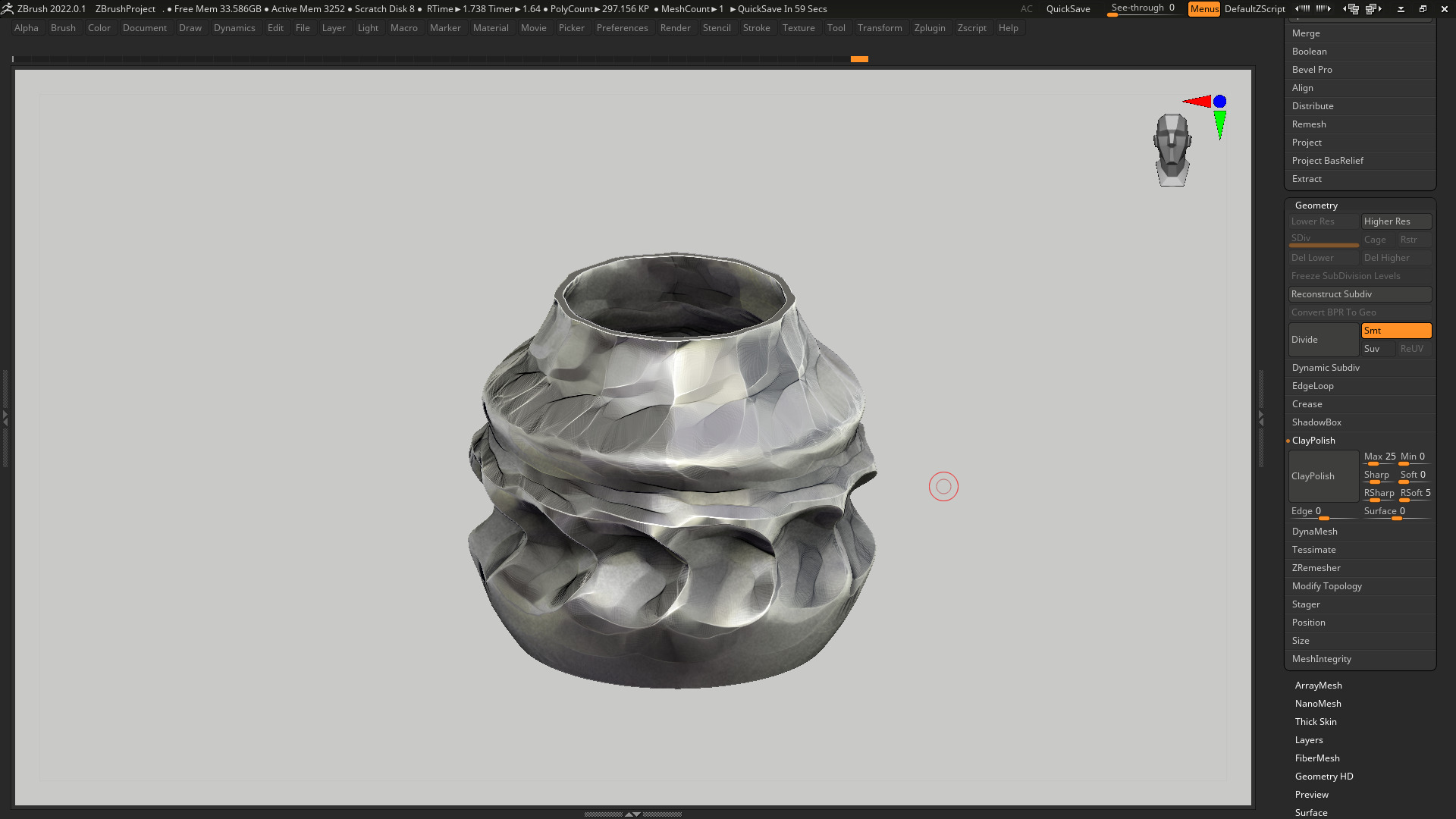Click the DefaultZScript button
1456x819 pixels.
click(1254, 9)
